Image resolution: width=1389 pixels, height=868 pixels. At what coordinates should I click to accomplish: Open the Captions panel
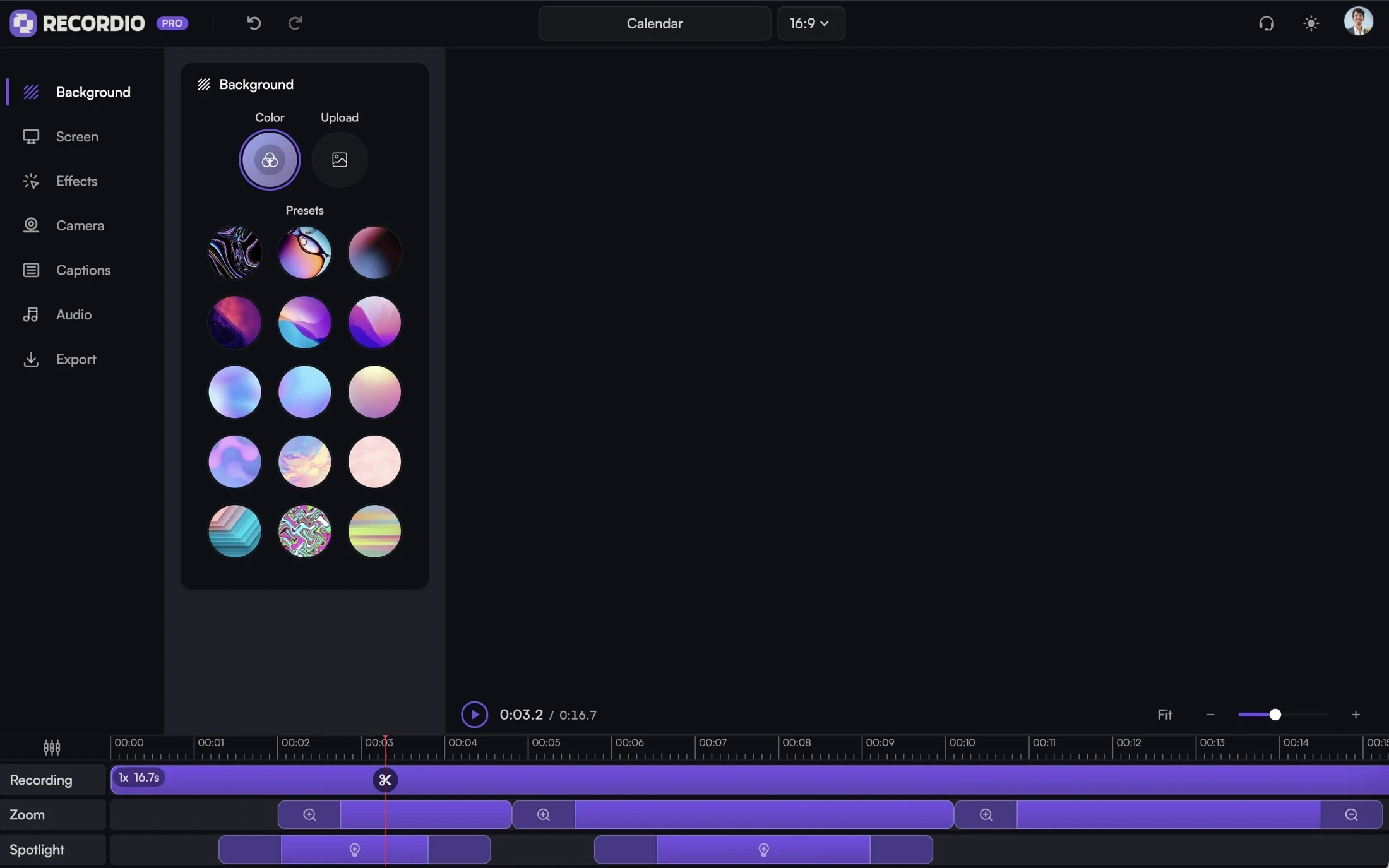point(83,270)
